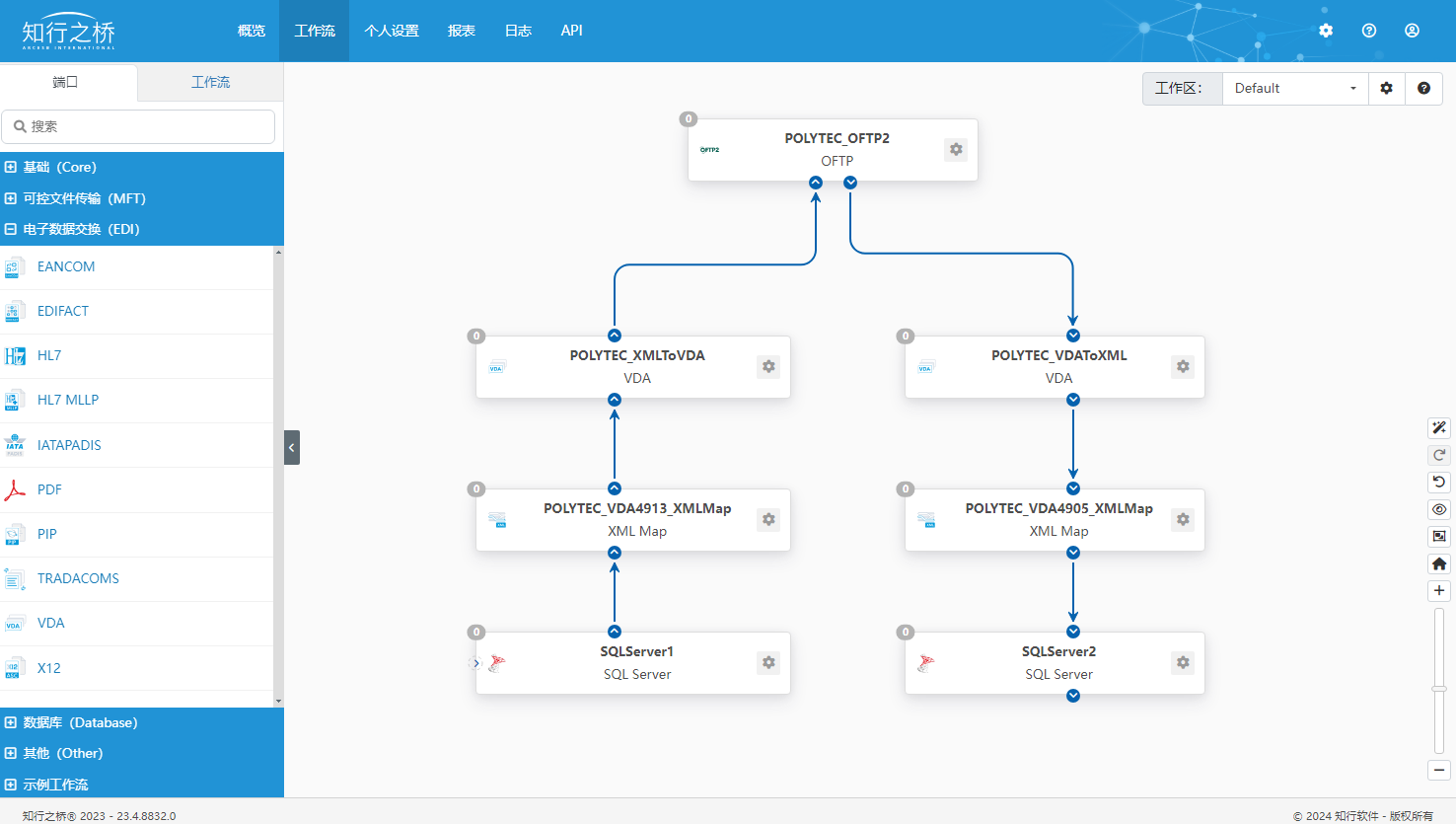Image resolution: width=1456 pixels, height=824 pixels.
Task: Open the Default workspace dropdown
Action: [x=1294, y=88]
